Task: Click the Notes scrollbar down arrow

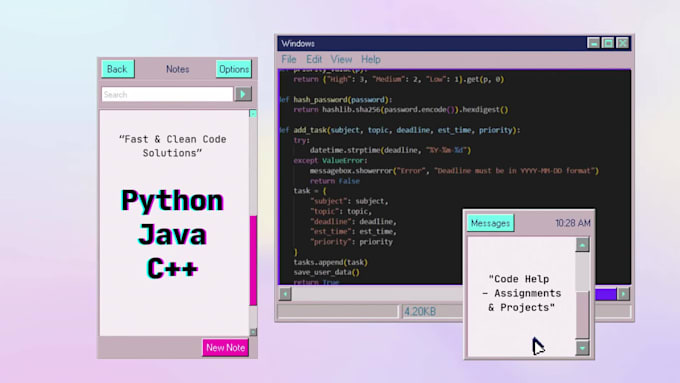Action: pyautogui.click(x=253, y=332)
